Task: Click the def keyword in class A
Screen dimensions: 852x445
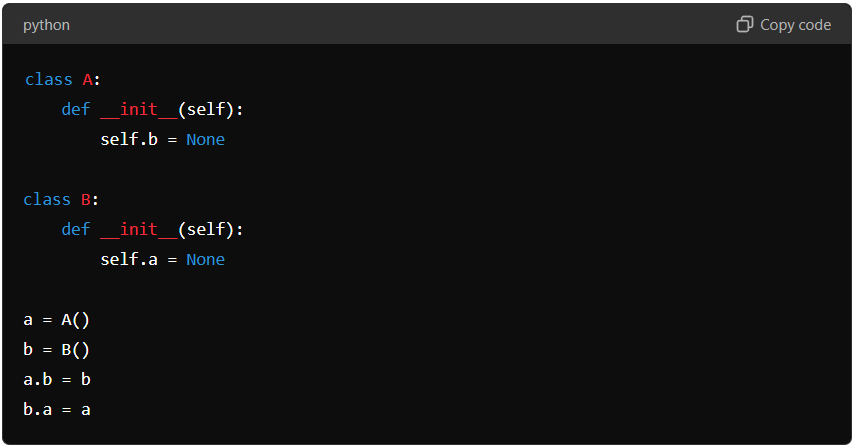Action: point(76,110)
